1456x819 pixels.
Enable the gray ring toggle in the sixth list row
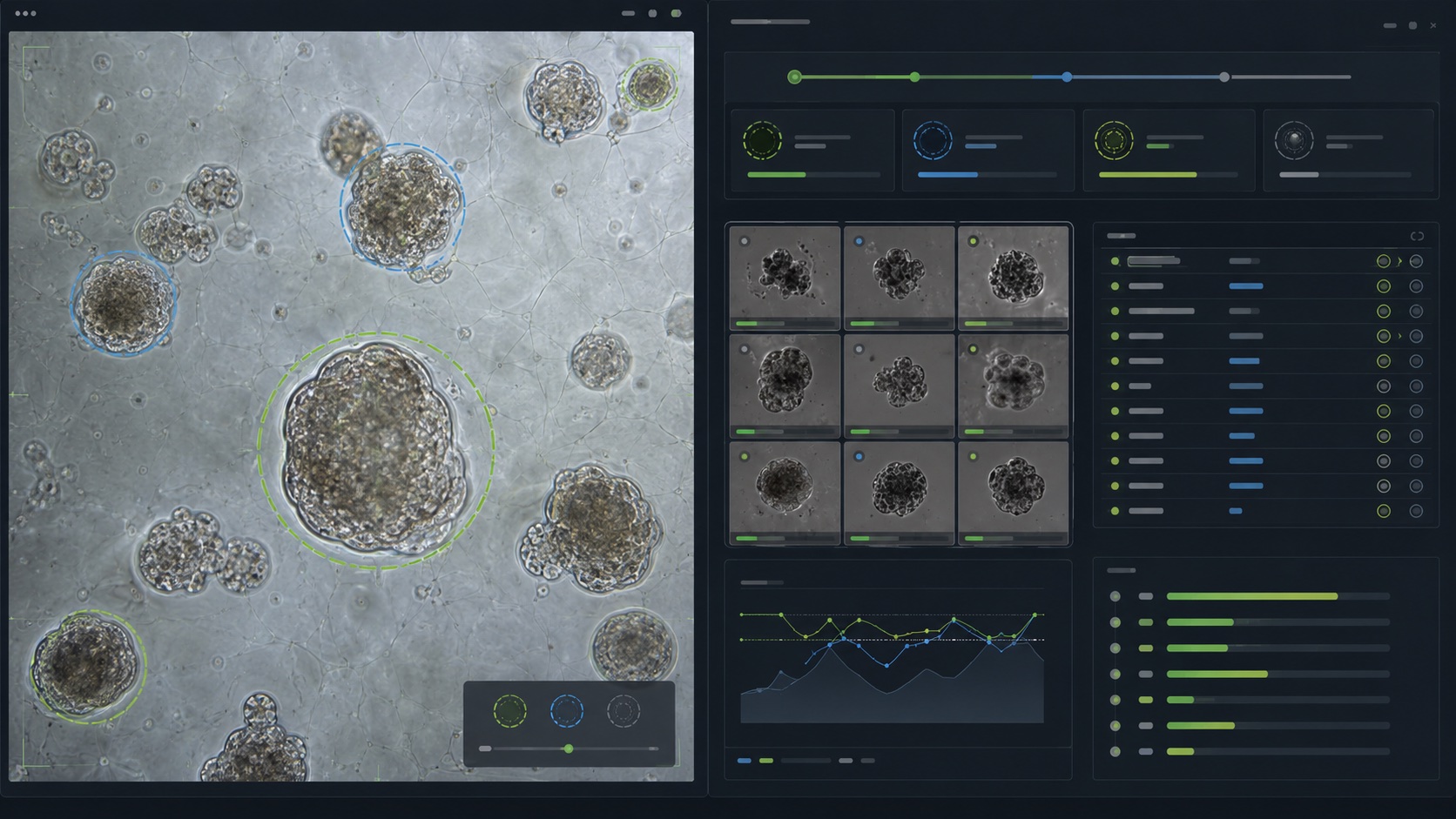pyautogui.click(x=1383, y=386)
